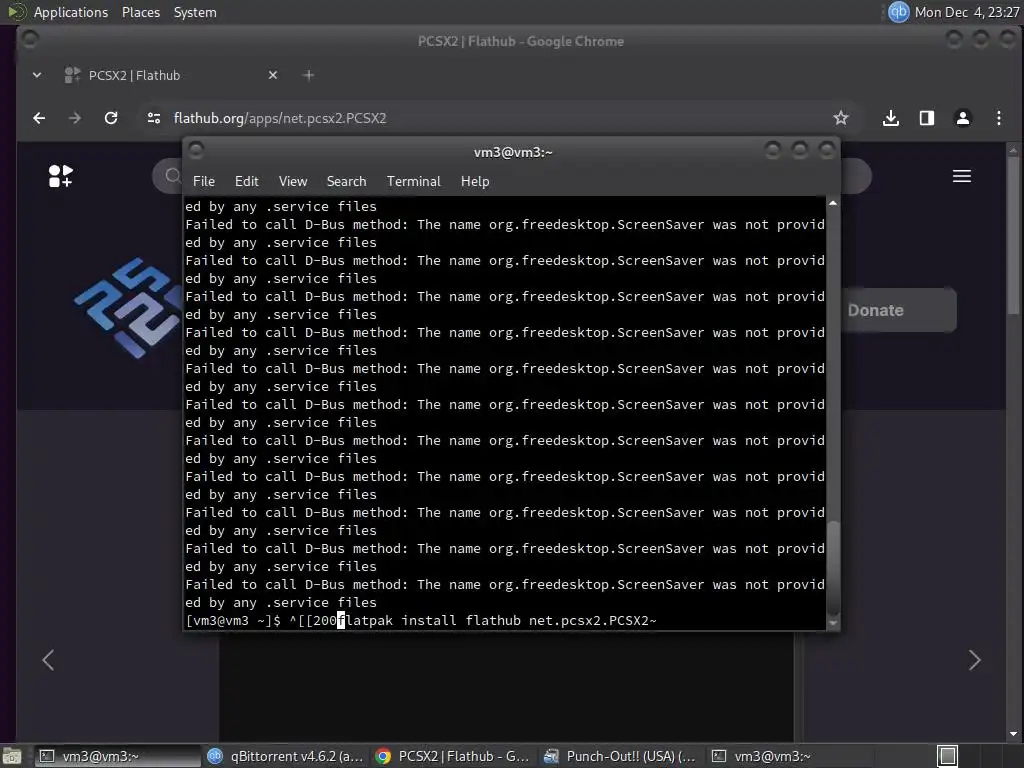The image size is (1024, 768).
Task: Open the Applications menu
Action: (x=71, y=12)
